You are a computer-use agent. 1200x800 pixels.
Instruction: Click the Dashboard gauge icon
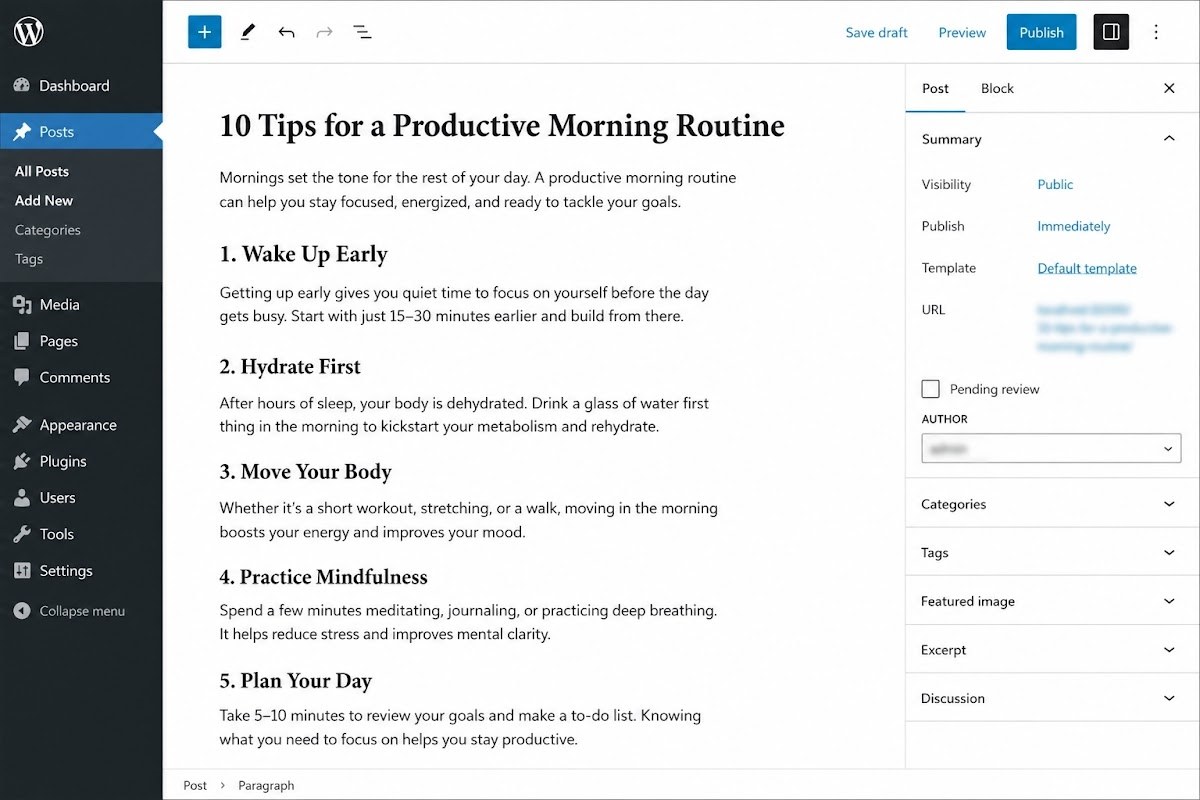pos(22,86)
